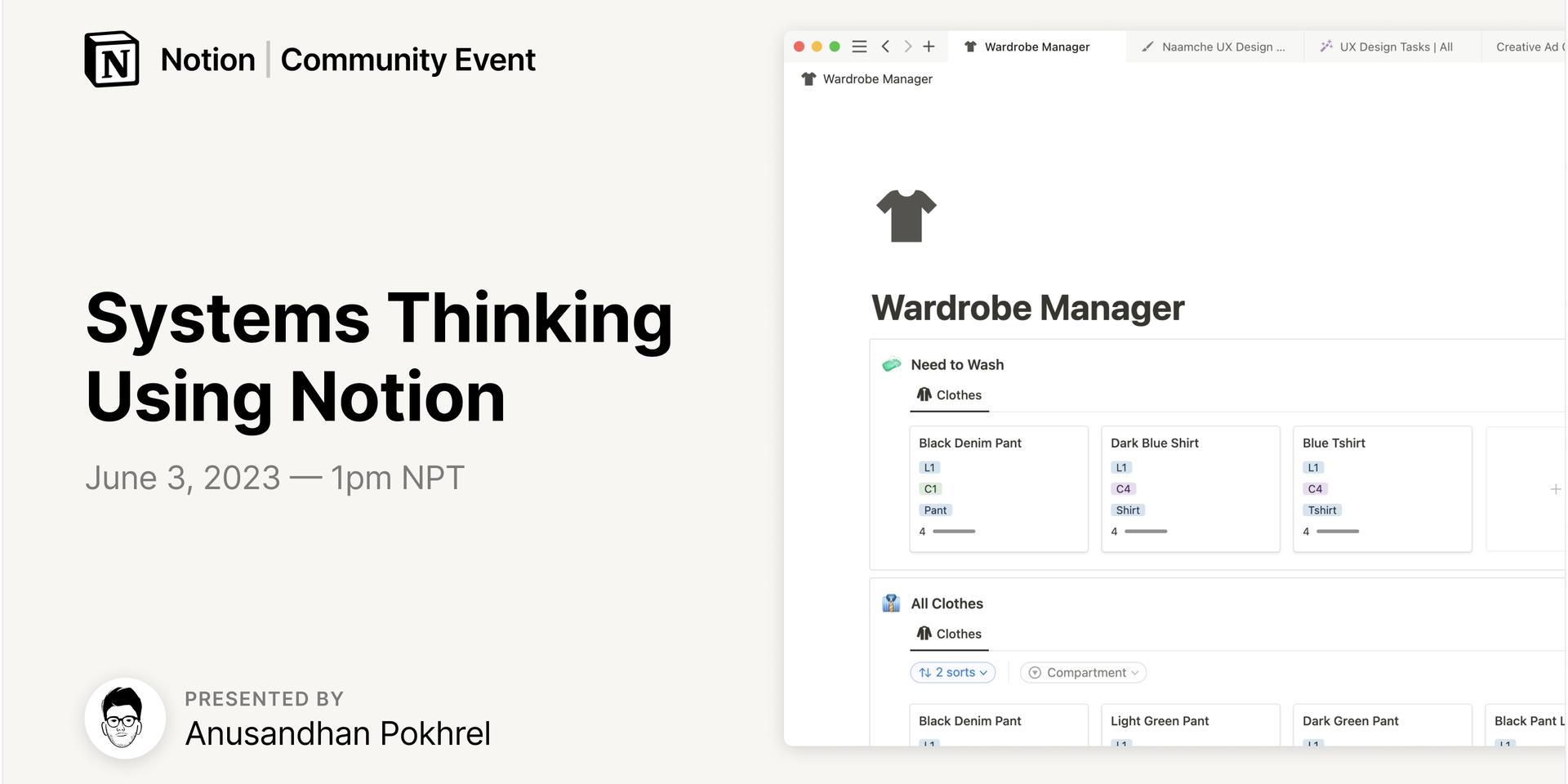Image resolution: width=1568 pixels, height=784 pixels.
Task: Click the pencil icon on Naamche tab
Action: (1147, 47)
